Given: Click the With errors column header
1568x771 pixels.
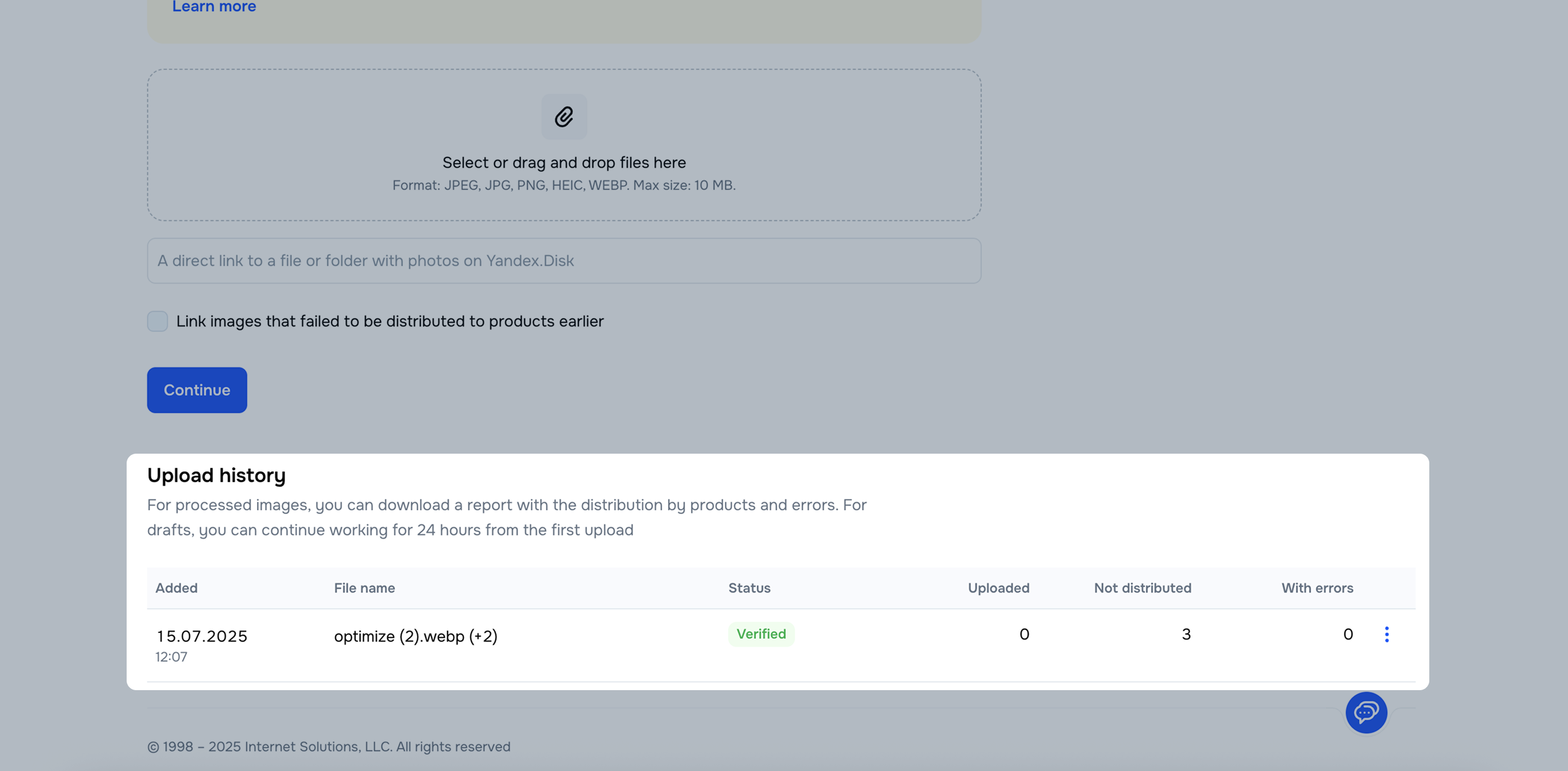Looking at the screenshot, I should coord(1317,588).
